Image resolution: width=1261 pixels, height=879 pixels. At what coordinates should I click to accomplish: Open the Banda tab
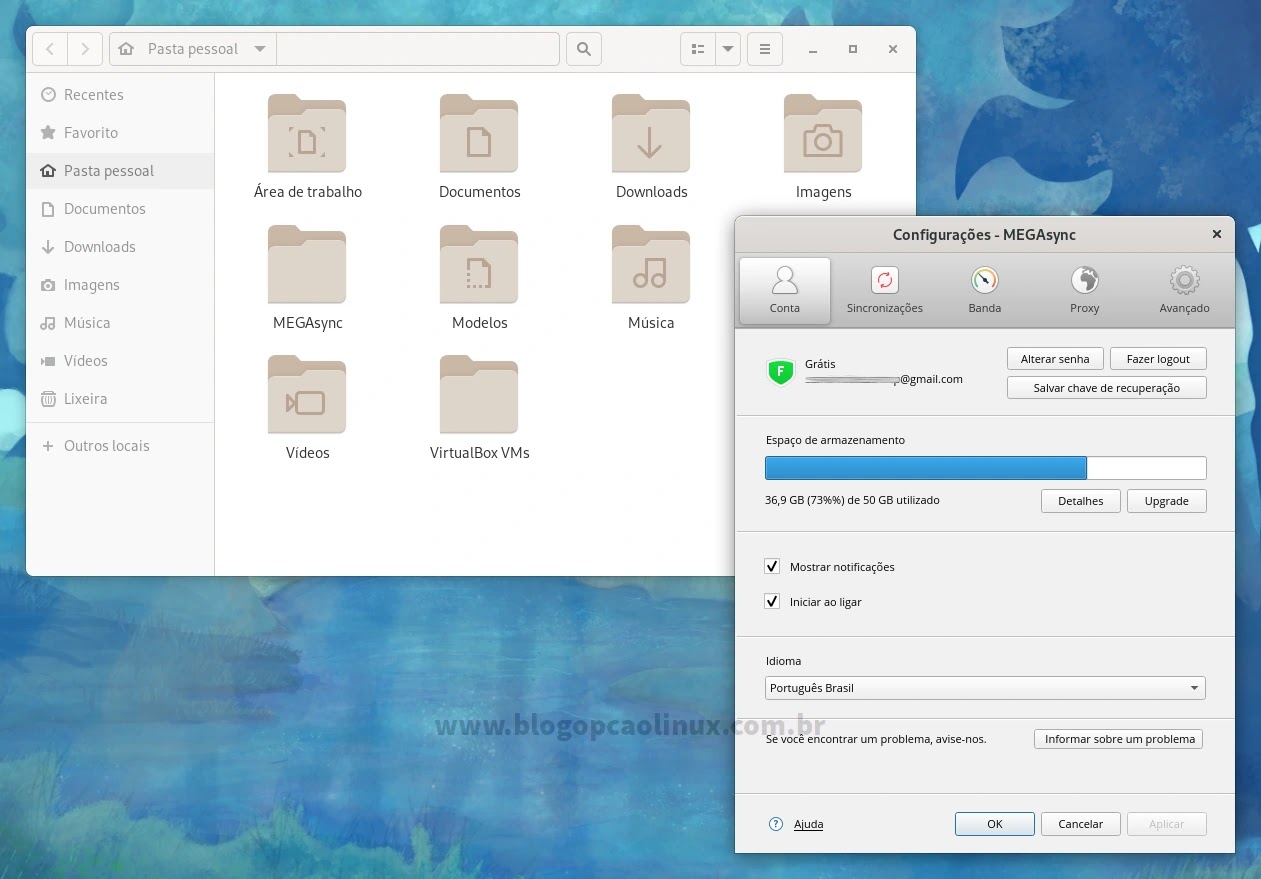coord(985,291)
